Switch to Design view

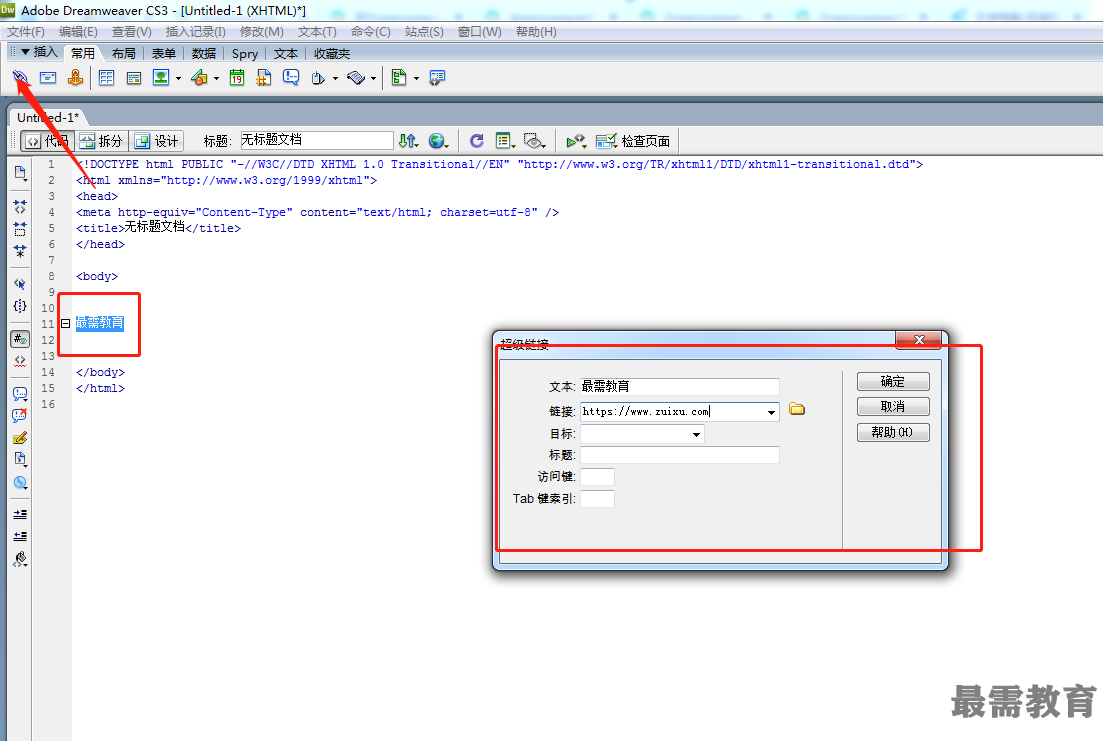pos(157,141)
